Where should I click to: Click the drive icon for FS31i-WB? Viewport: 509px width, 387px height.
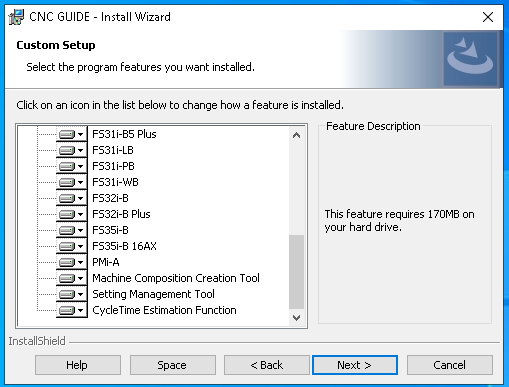click(x=71, y=182)
